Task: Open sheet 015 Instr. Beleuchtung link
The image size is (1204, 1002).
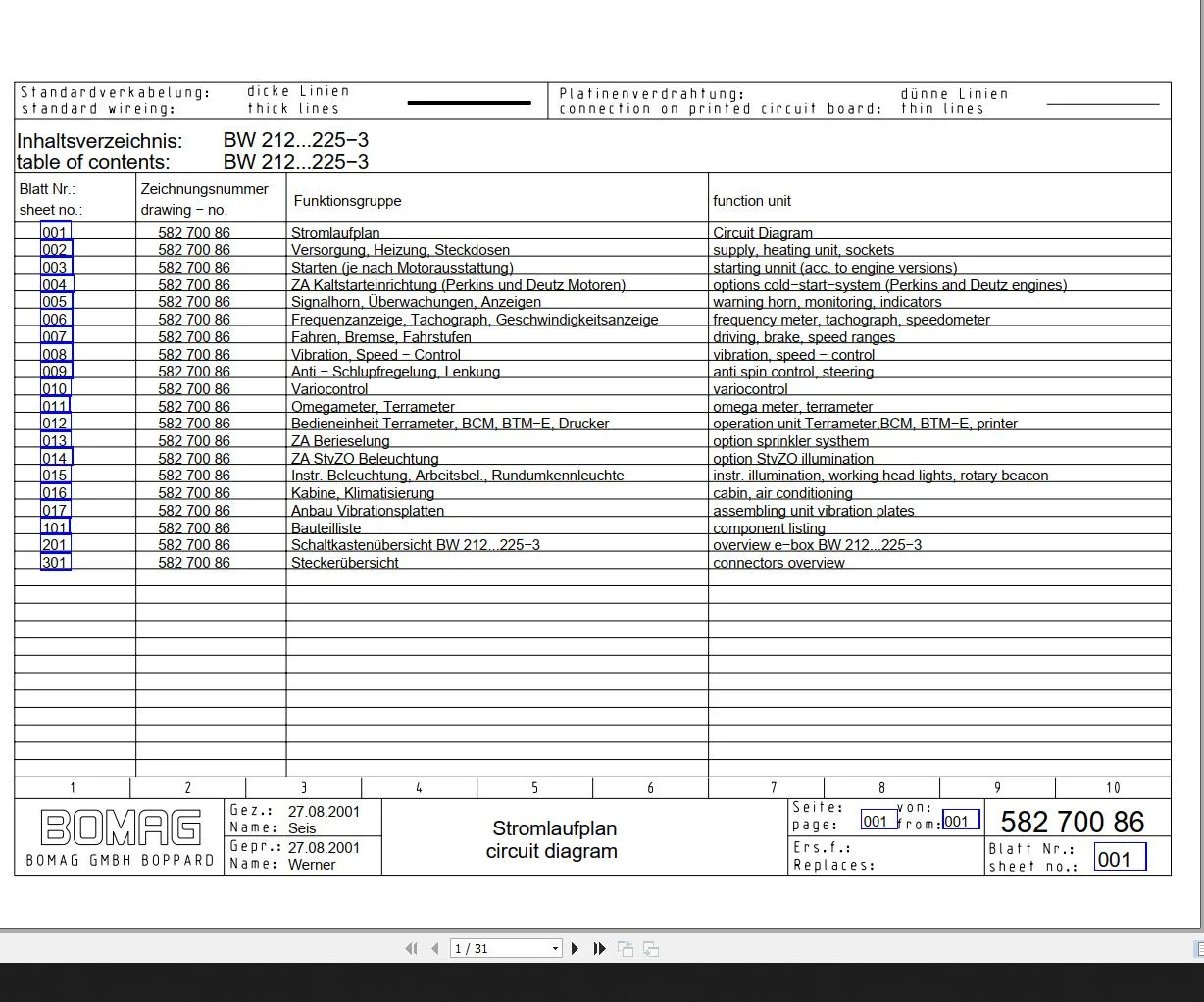Action: coord(56,476)
